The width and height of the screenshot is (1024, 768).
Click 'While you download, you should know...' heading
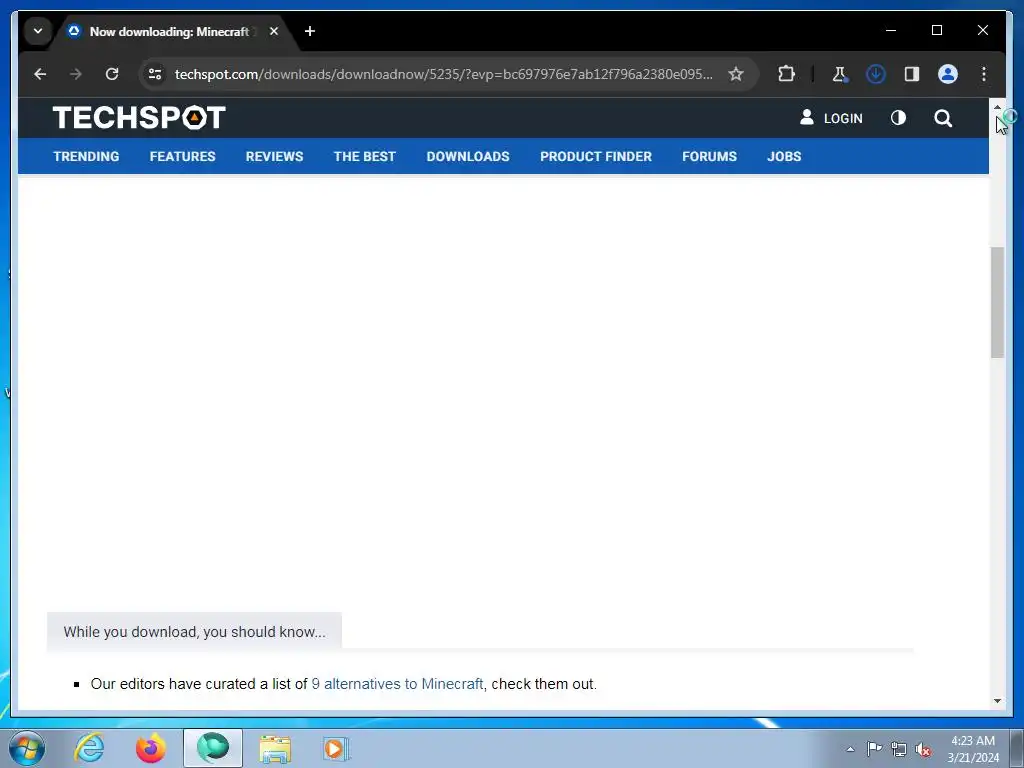(194, 632)
